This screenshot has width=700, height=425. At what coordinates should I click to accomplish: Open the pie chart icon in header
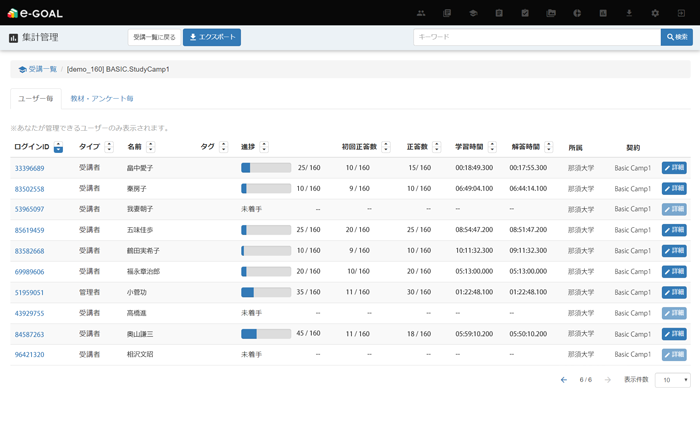click(577, 13)
